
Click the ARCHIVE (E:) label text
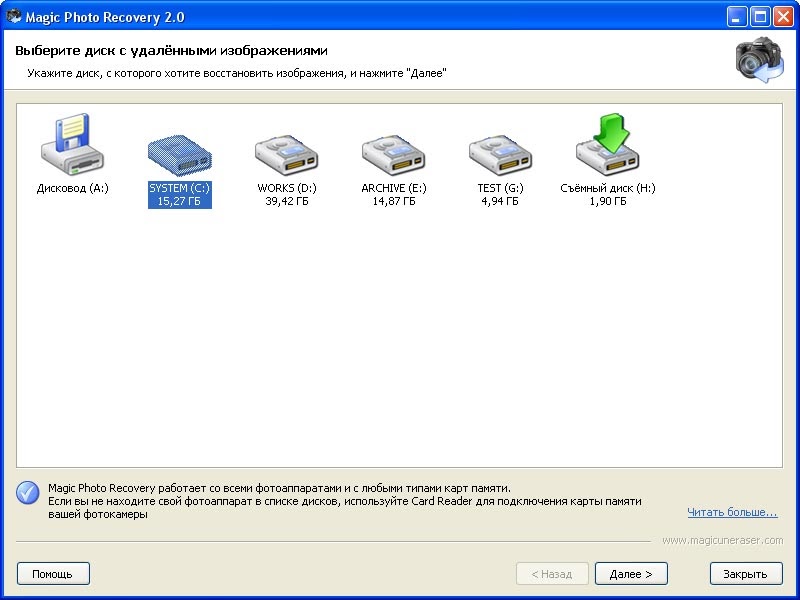[x=394, y=188]
